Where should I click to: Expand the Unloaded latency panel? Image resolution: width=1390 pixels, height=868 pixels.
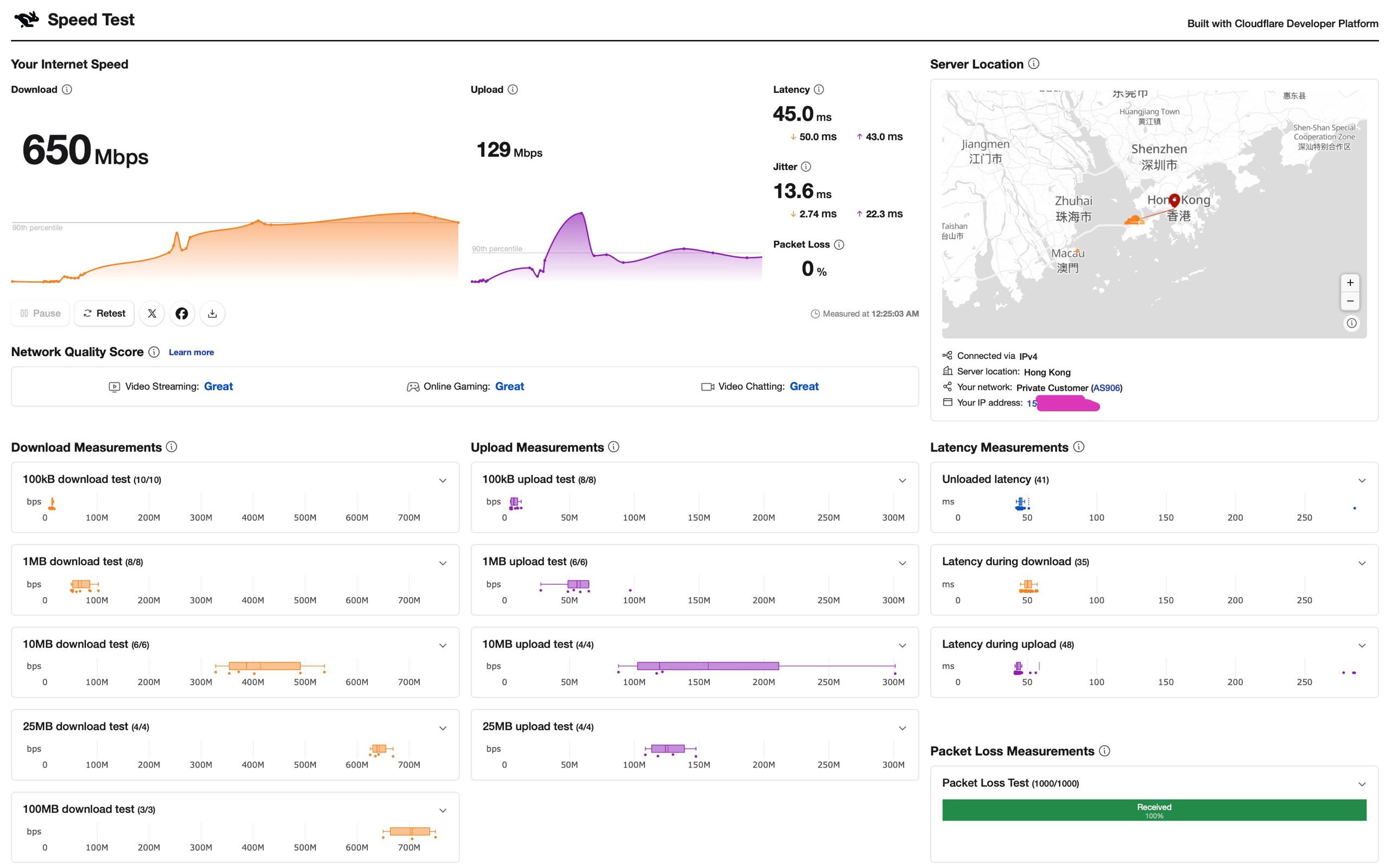click(1362, 480)
